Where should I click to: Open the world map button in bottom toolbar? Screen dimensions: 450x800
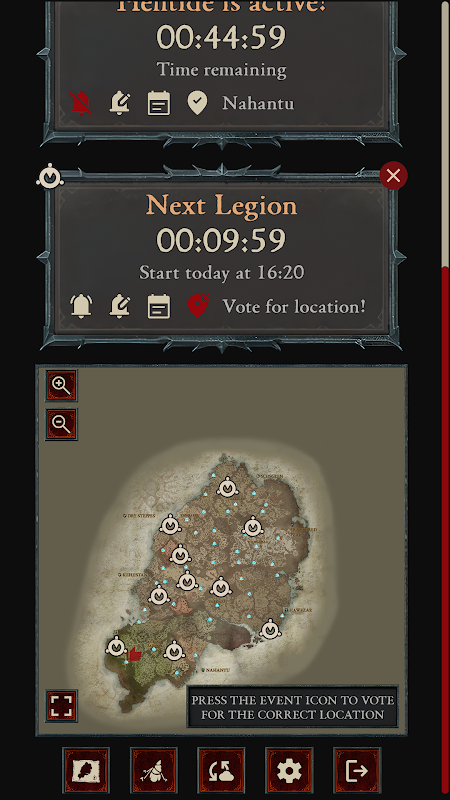tap(86, 770)
